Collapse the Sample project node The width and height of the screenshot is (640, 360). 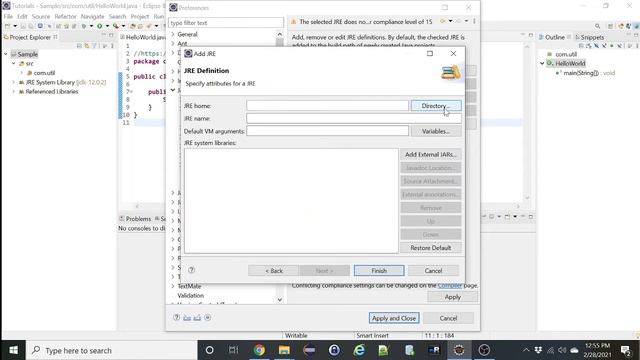(x=6, y=54)
